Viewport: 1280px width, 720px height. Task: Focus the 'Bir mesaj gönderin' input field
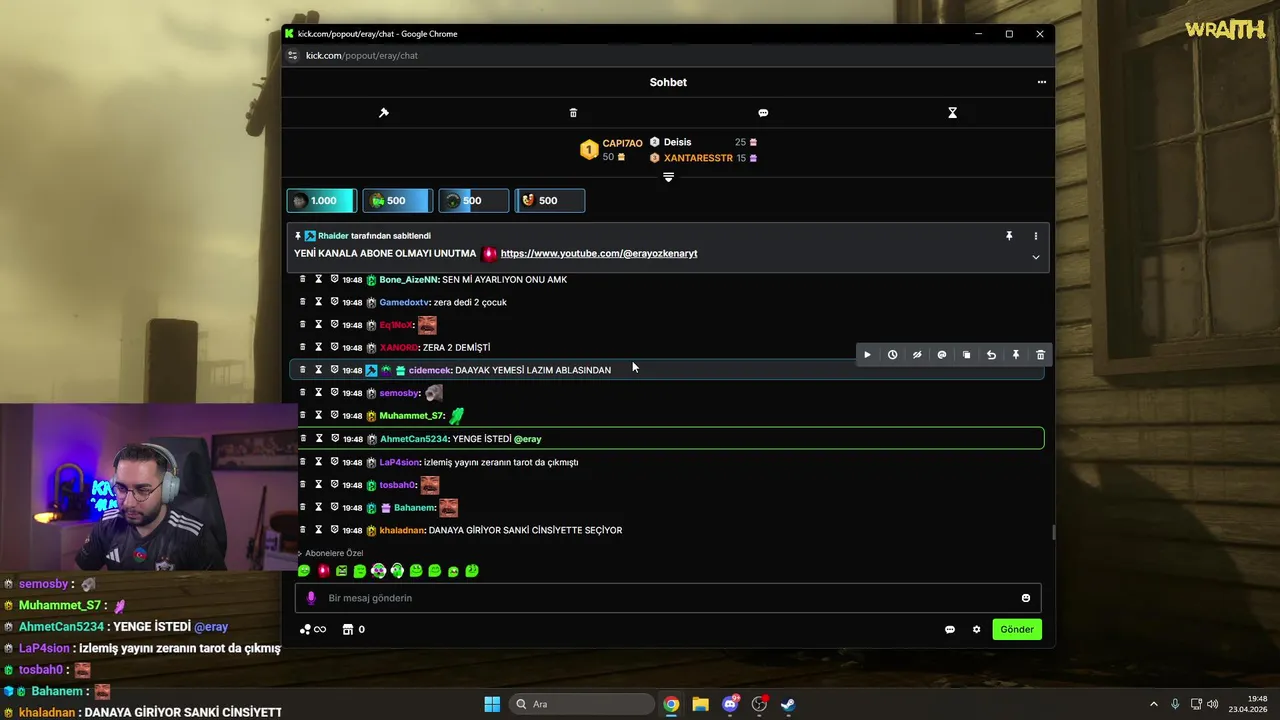(668, 598)
